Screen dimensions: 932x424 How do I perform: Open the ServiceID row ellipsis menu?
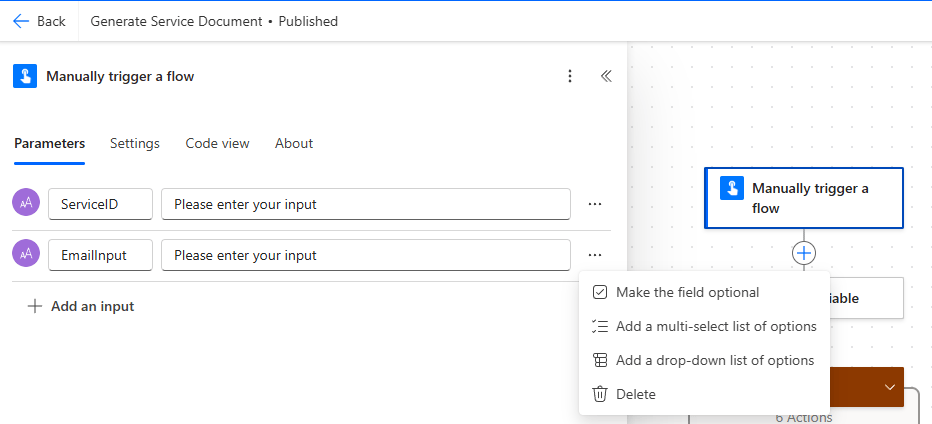[595, 204]
